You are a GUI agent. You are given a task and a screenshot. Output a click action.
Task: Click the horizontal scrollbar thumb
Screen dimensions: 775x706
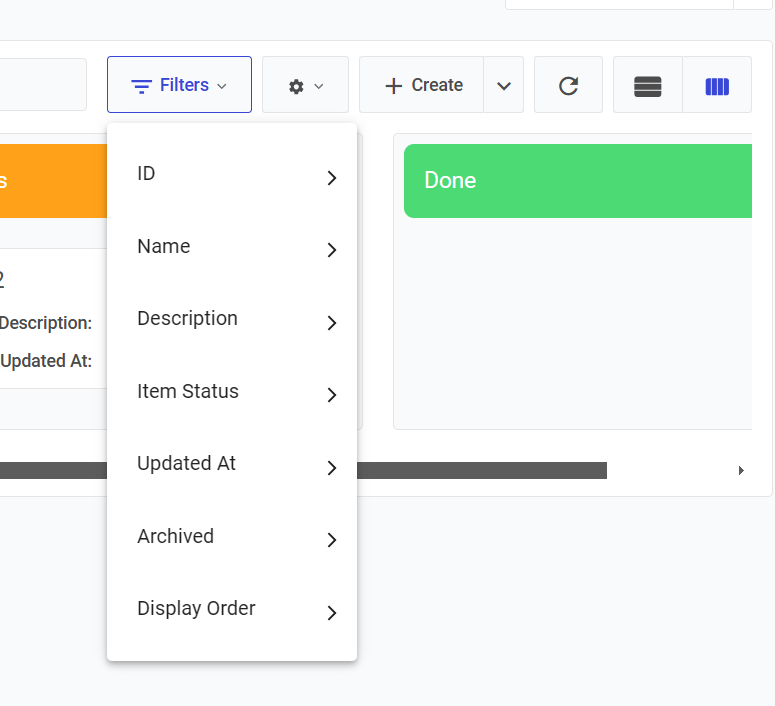pos(480,470)
